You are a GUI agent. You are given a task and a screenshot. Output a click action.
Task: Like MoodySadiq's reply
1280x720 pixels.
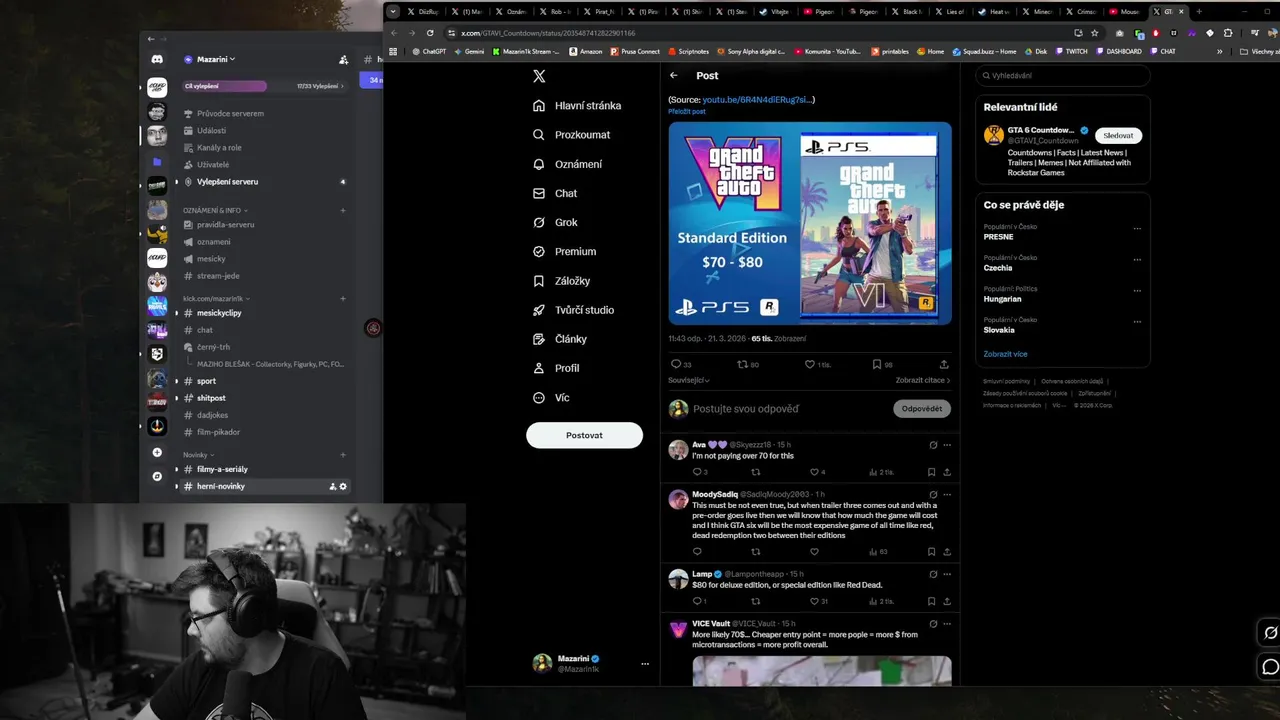point(814,552)
